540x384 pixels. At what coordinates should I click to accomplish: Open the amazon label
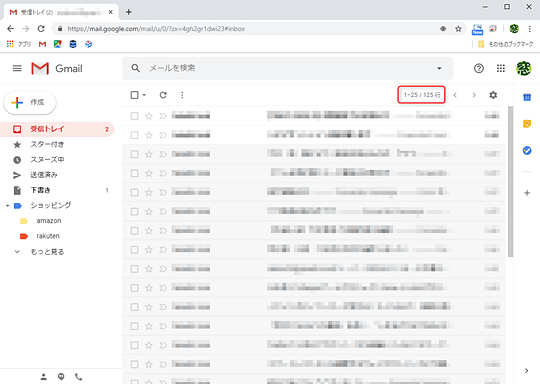[x=49, y=221]
